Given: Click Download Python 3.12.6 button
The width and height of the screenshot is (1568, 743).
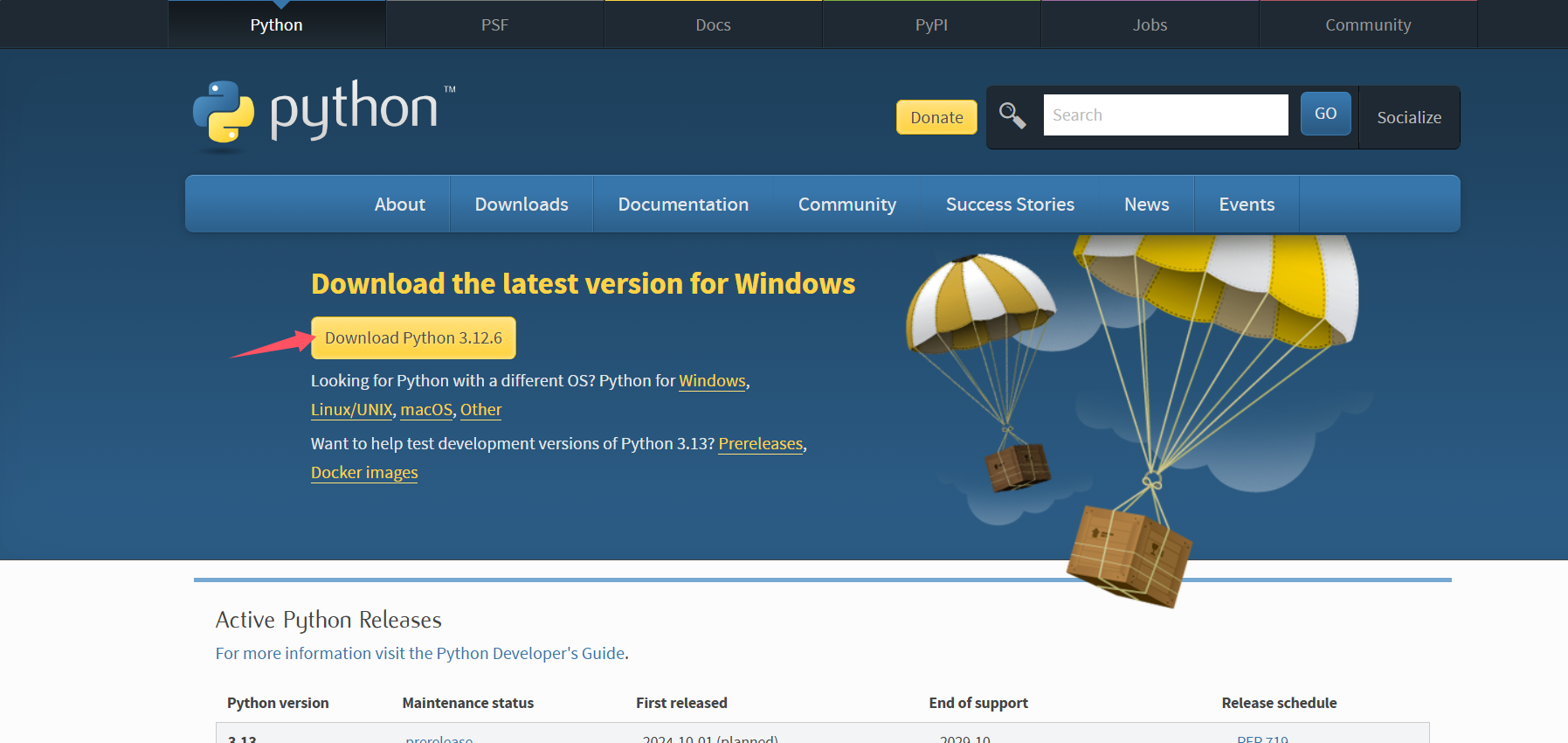Looking at the screenshot, I should (413, 338).
